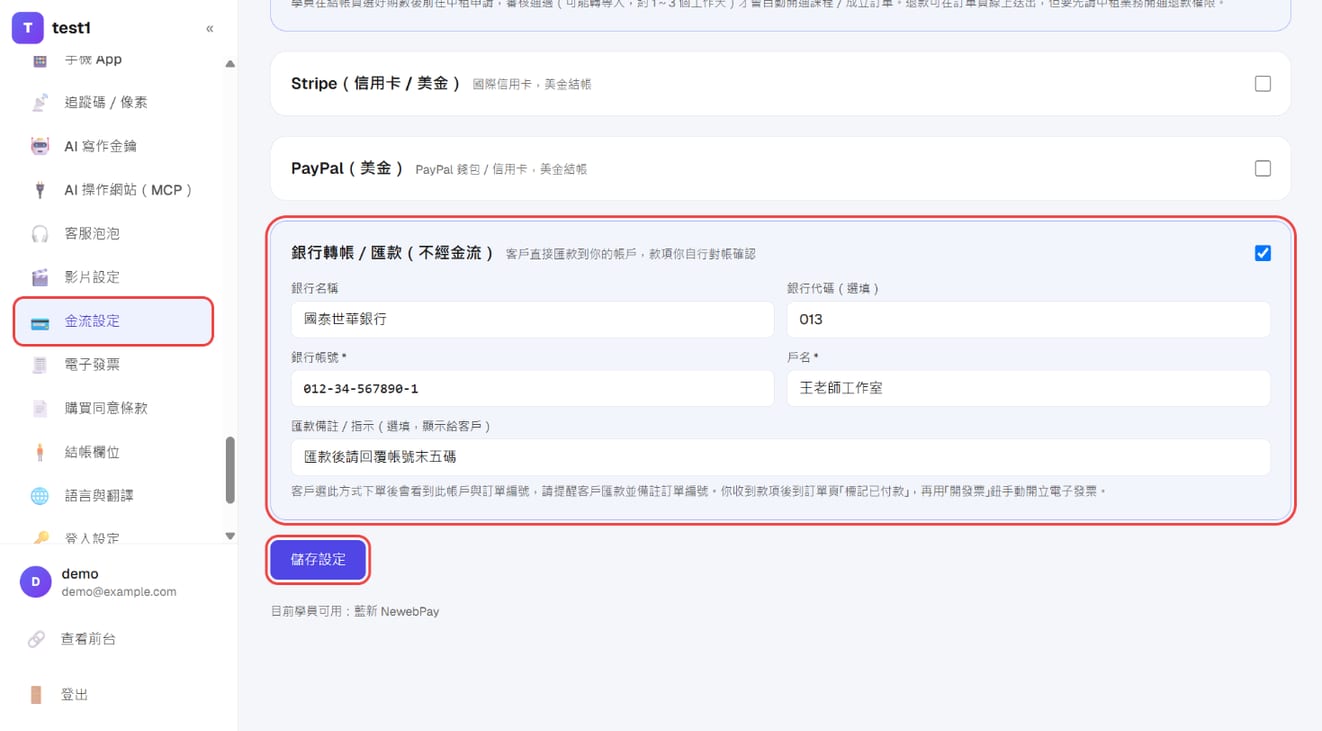Click the 儲存設定 save button
Image resolution: width=1322 pixels, height=731 pixels.
coord(318,560)
